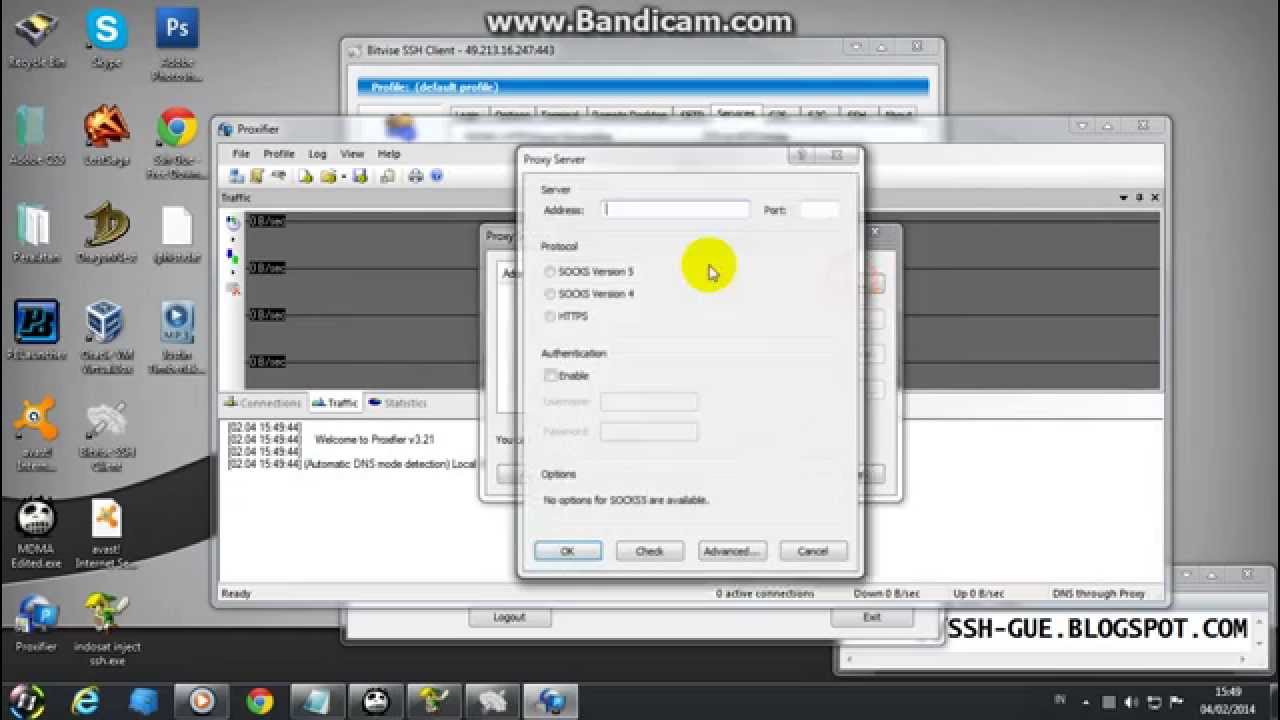This screenshot has height=720, width=1280.
Task: Open PB Launcher desktop icon
Action: [x=37, y=331]
